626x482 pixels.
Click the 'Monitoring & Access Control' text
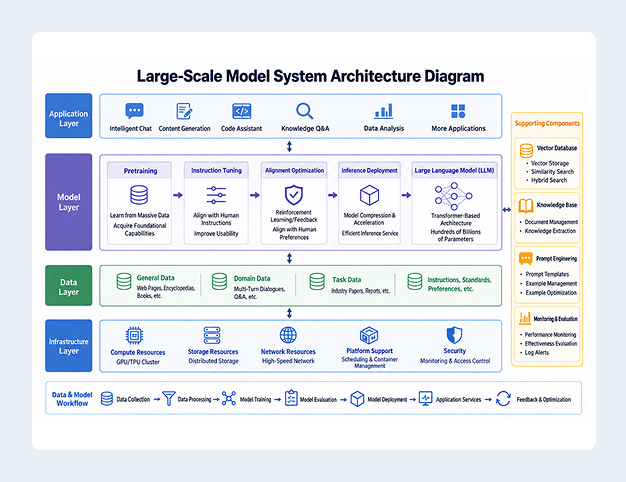click(x=455, y=361)
